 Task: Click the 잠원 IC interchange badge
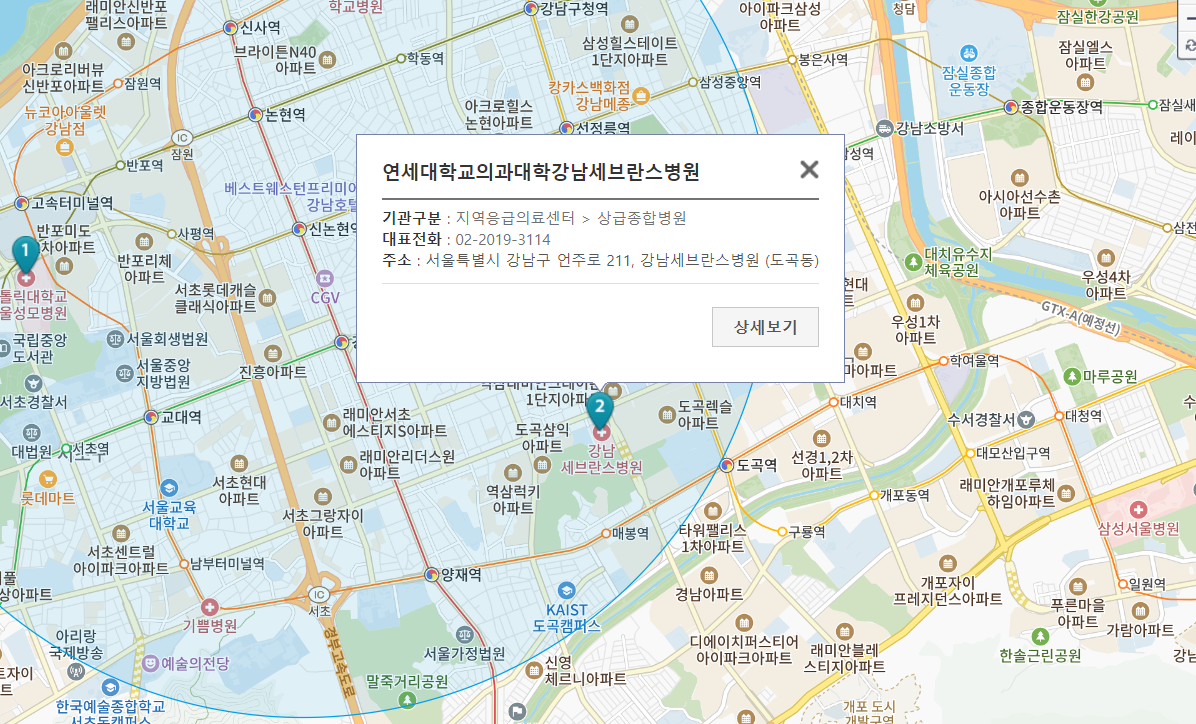click(x=182, y=138)
